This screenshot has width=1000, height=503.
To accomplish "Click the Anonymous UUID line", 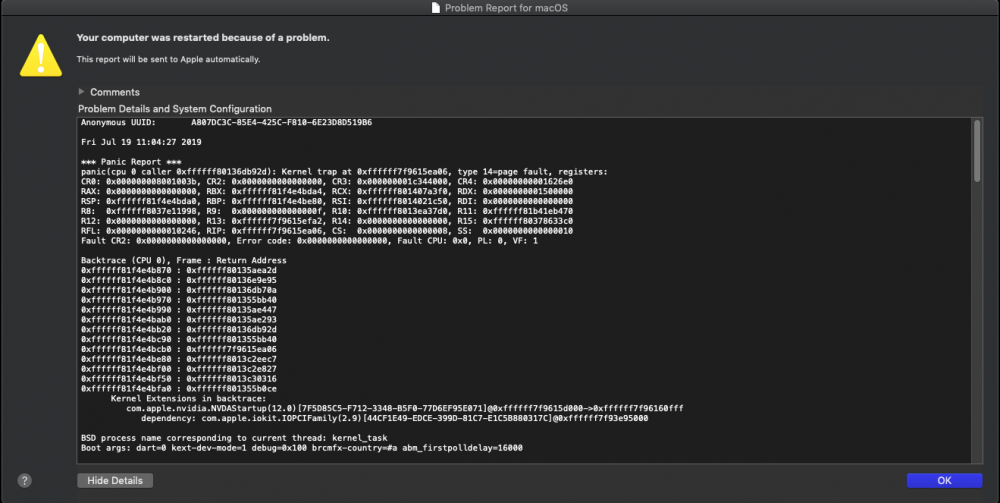I will tap(226, 122).
